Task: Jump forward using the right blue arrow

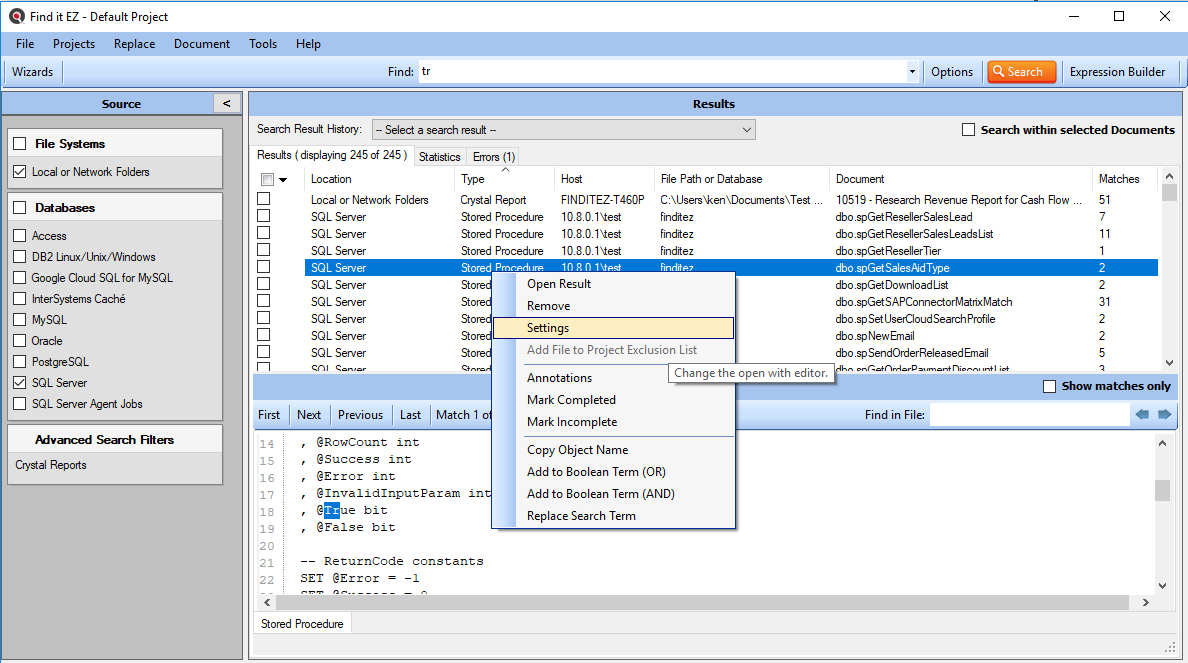Action: (1163, 414)
